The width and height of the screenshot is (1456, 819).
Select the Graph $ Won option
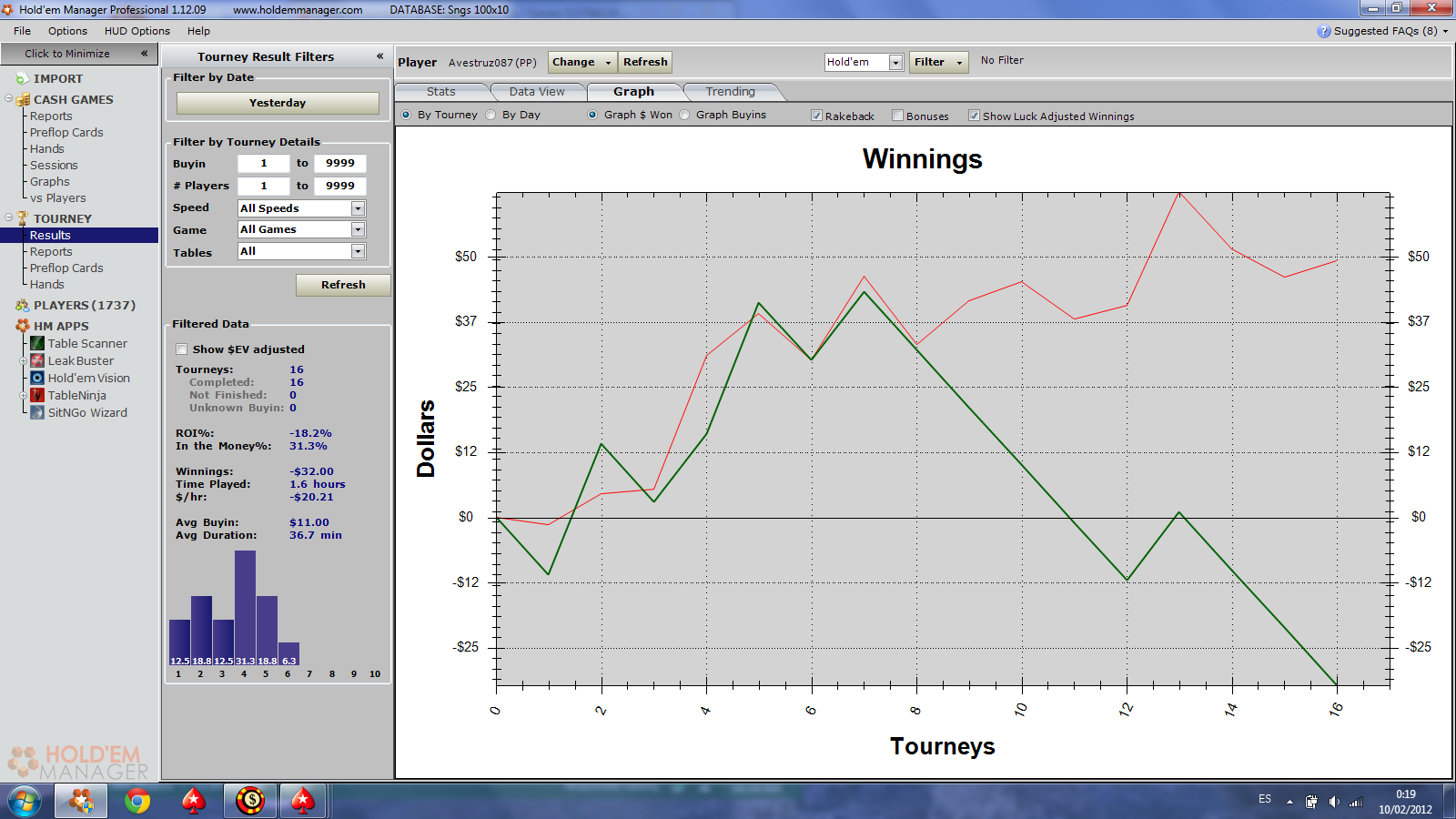592,115
